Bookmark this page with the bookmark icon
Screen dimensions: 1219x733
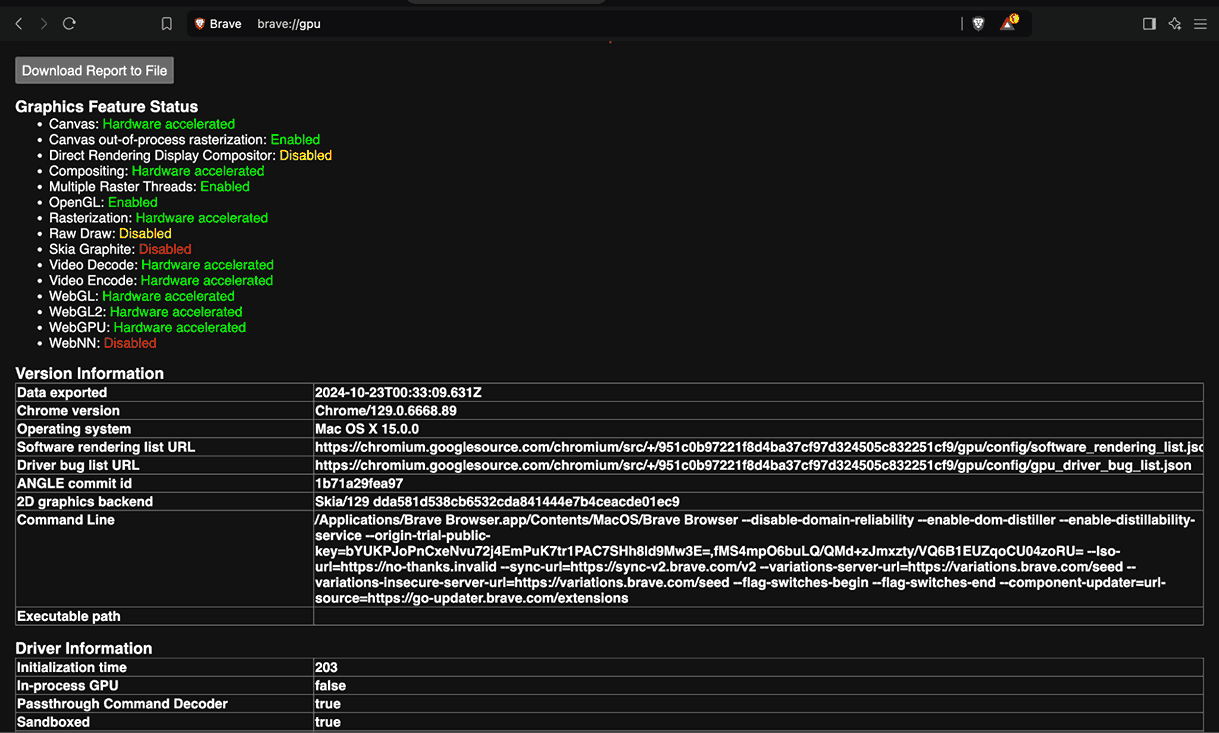(x=167, y=24)
